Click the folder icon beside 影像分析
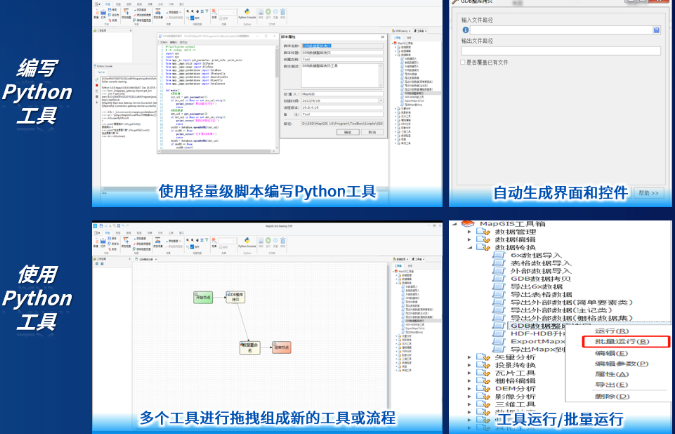This screenshot has width=675, height=434. 483,396
